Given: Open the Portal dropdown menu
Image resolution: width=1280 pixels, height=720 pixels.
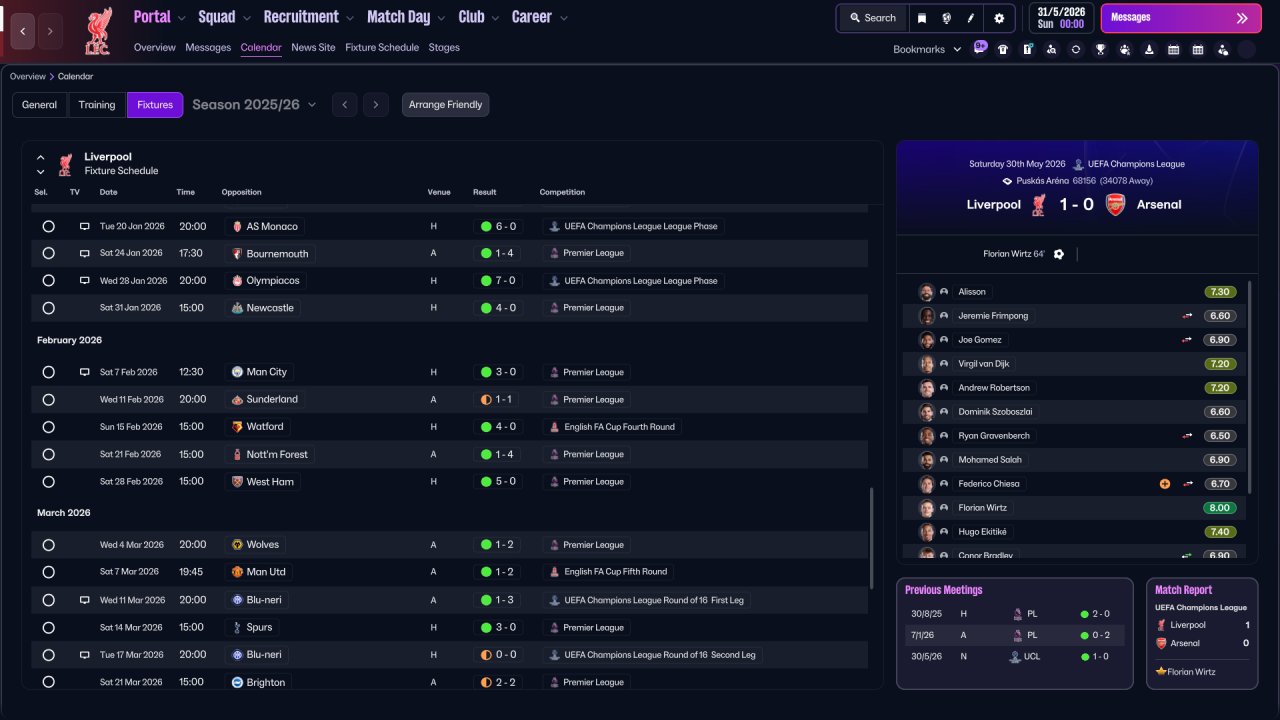Looking at the screenshot, I should [x=160, y=17].
